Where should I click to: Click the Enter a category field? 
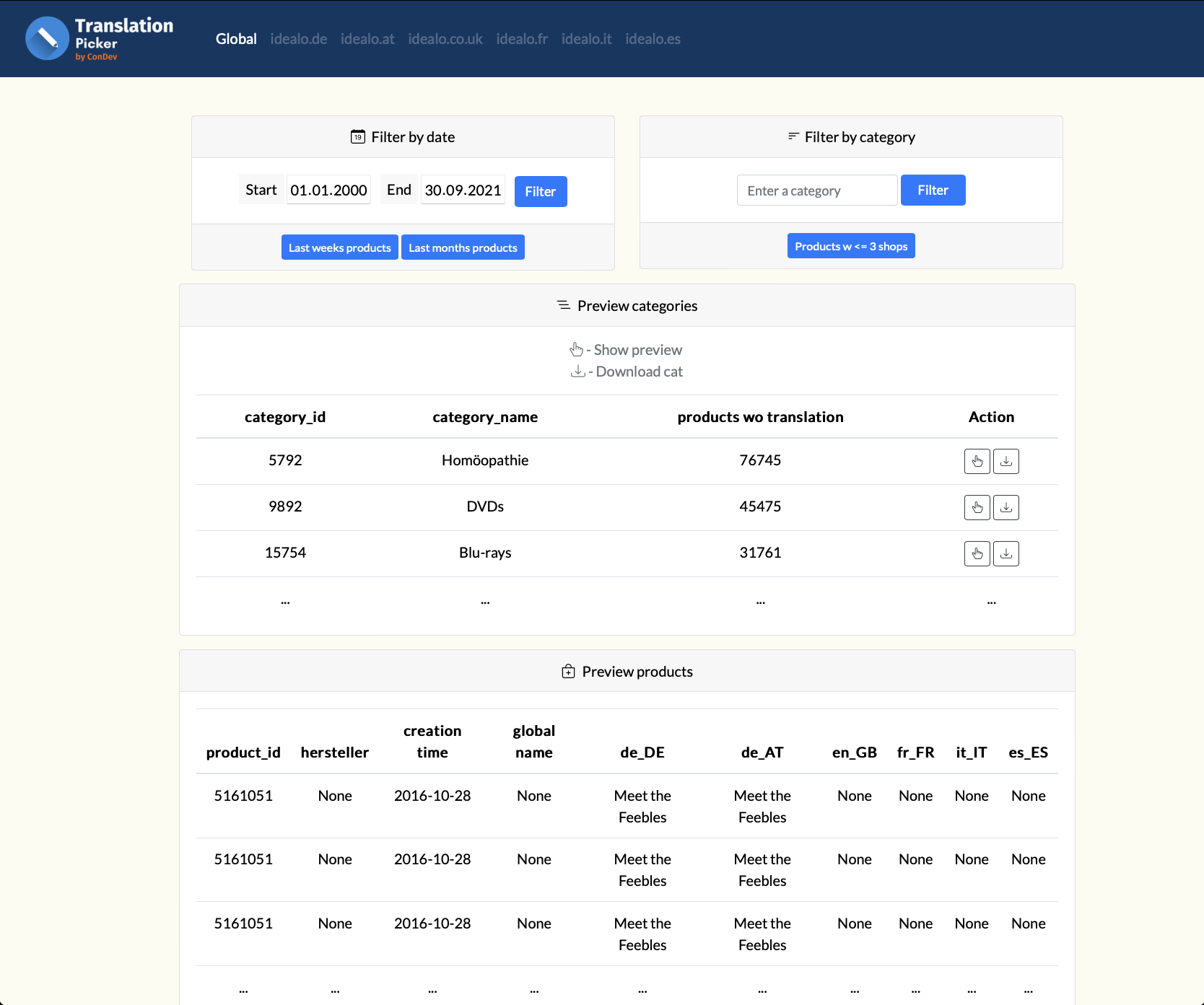click(x=816, y=190)
